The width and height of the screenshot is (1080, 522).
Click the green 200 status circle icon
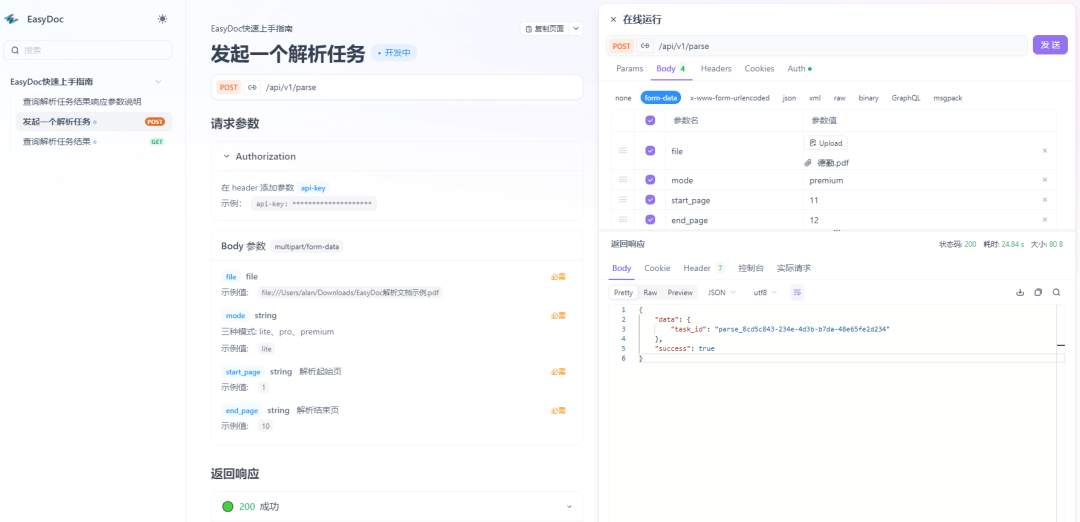[228, 506]
